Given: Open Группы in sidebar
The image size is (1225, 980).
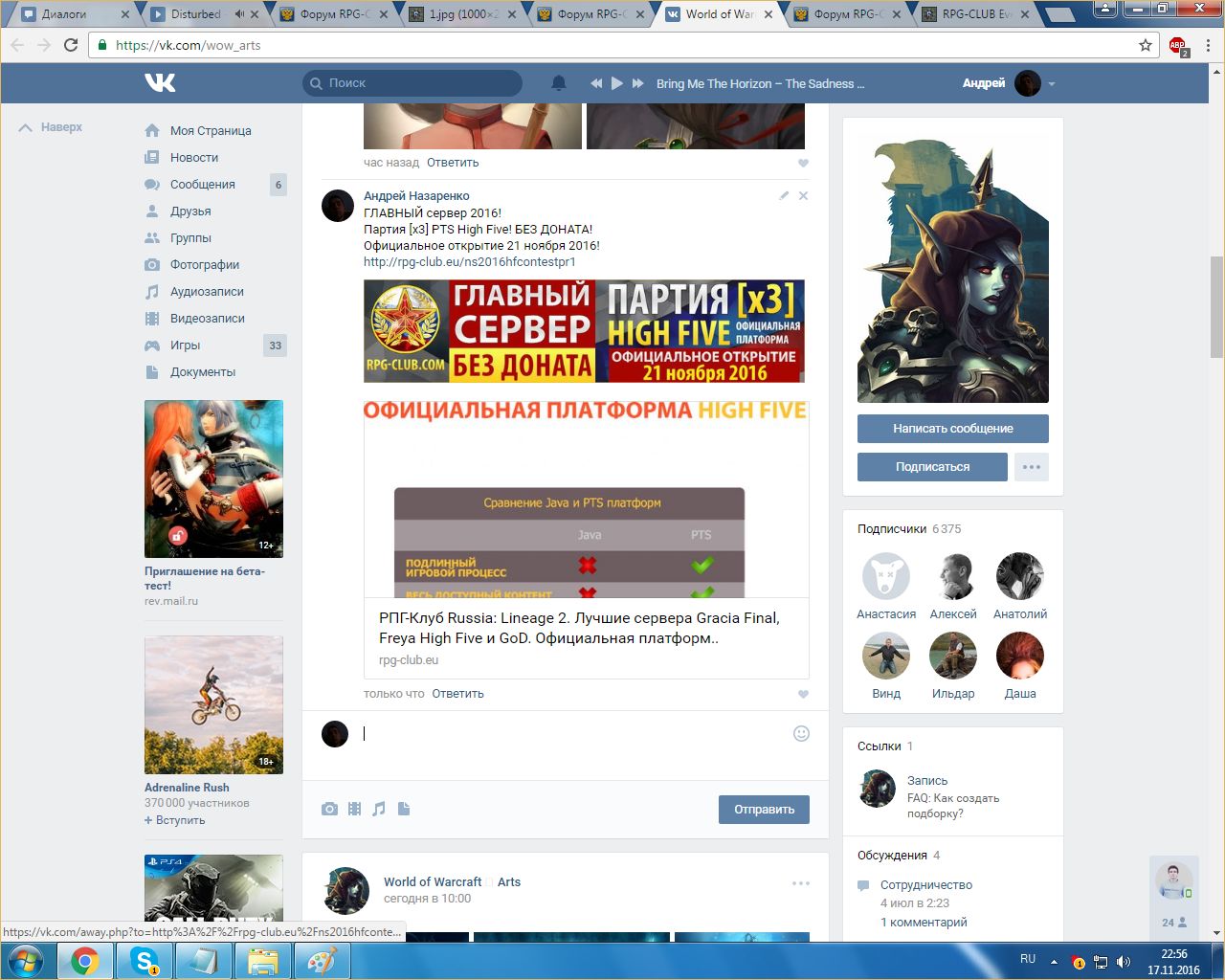Looking at the screenshot, I should point(190,238).
